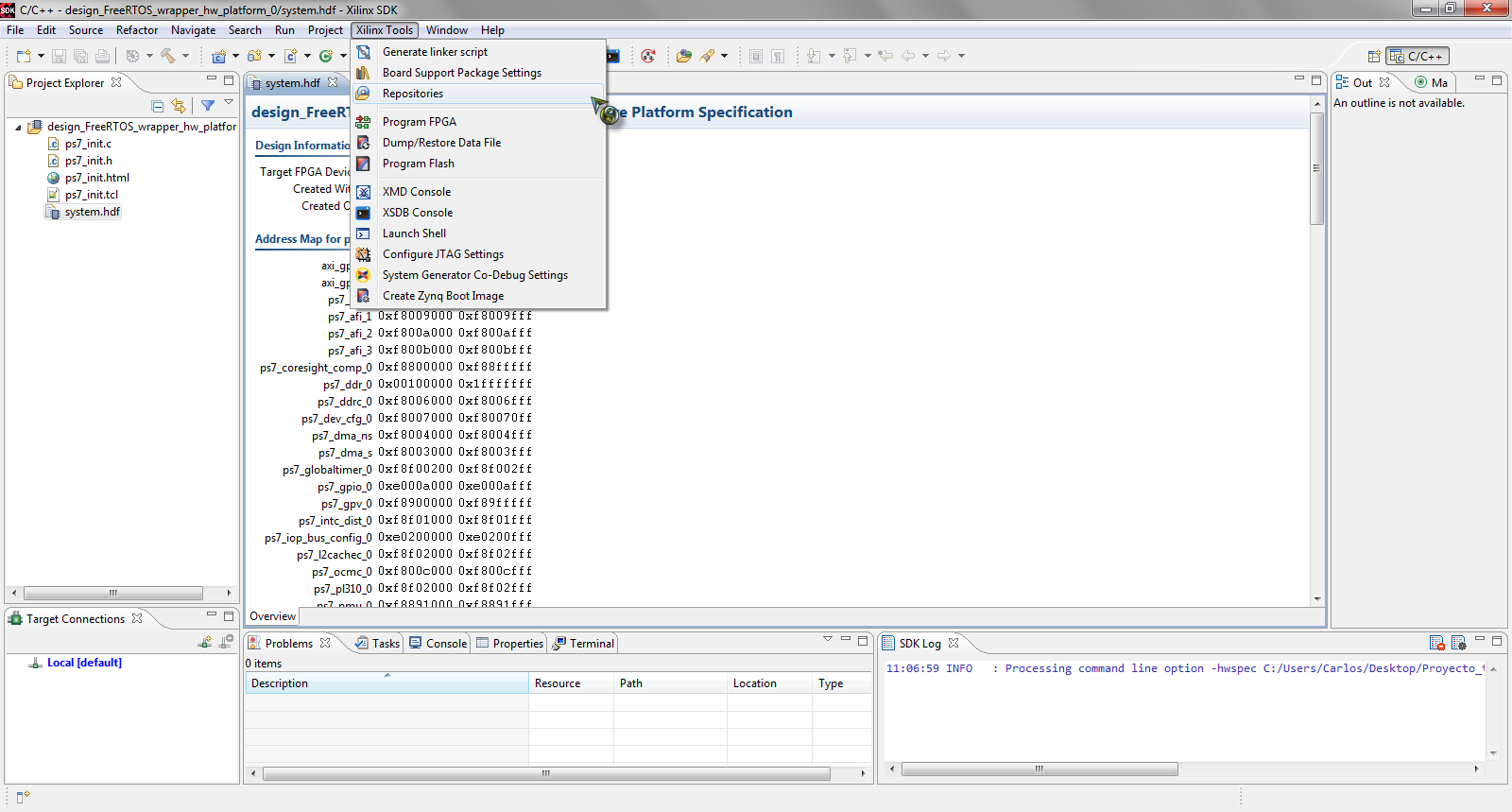Viewport: 1512px width, 812px height.
Task: Switch to the Tasks tab
Action: 378,644
